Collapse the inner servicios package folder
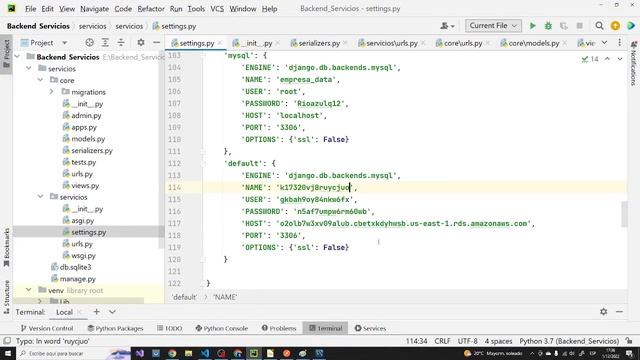Image resolution: width=640 pixels, height=360 pixels. [x=40, y=197]
